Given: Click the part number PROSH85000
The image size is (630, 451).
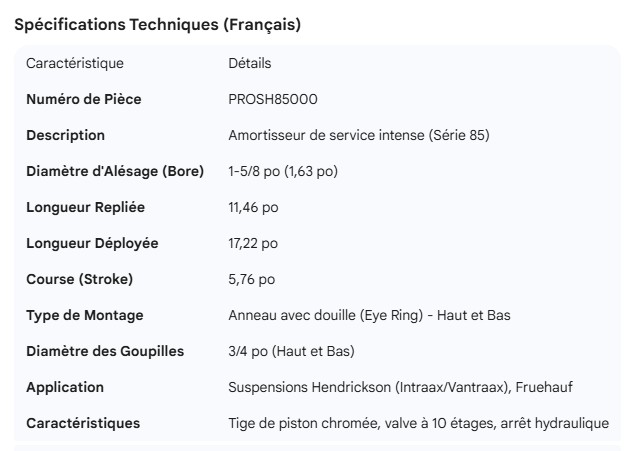Looking at the screenshot, I should 274,99.
